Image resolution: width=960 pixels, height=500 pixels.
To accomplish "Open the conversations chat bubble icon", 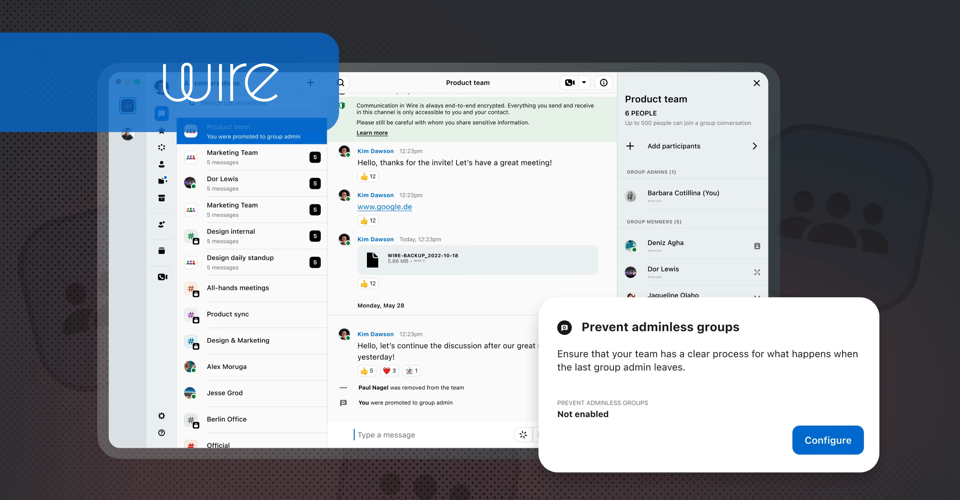I will click(162, 113).
